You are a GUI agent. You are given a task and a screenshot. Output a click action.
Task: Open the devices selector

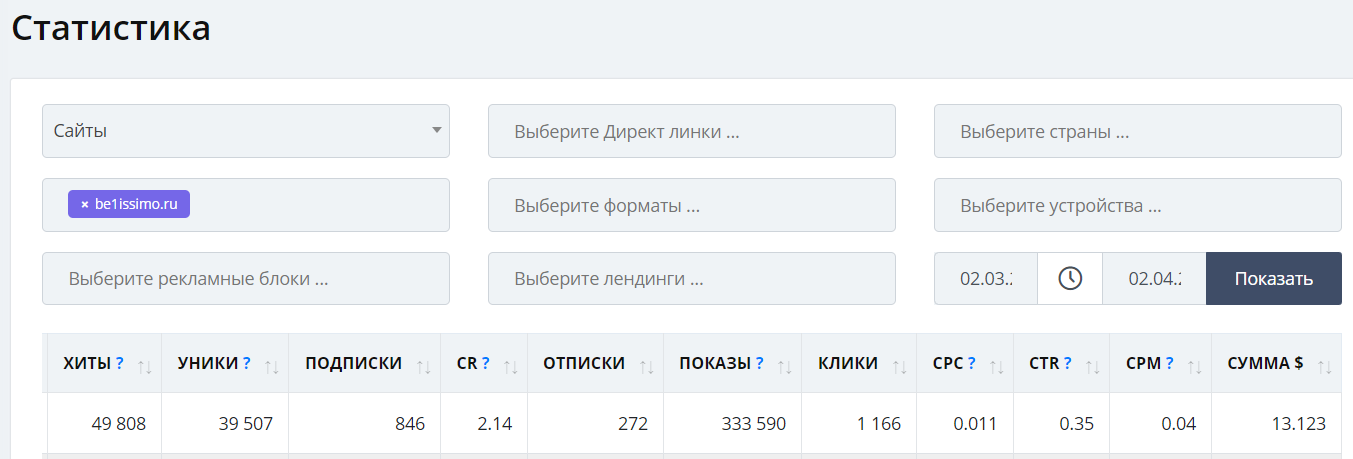pyautogui.click(x=1137, y=205)
